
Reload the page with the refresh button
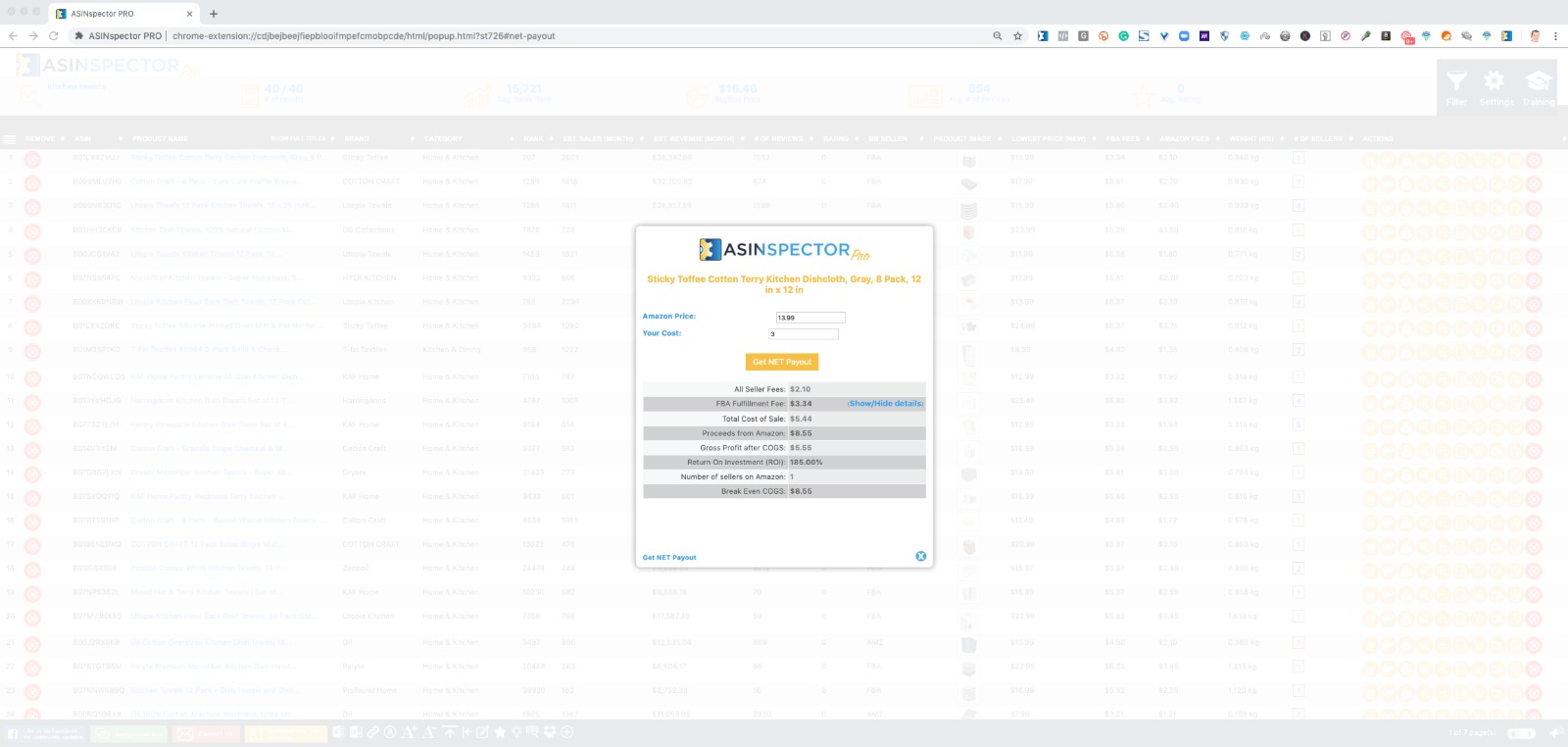pyautogui.click(x=53, y=36)
